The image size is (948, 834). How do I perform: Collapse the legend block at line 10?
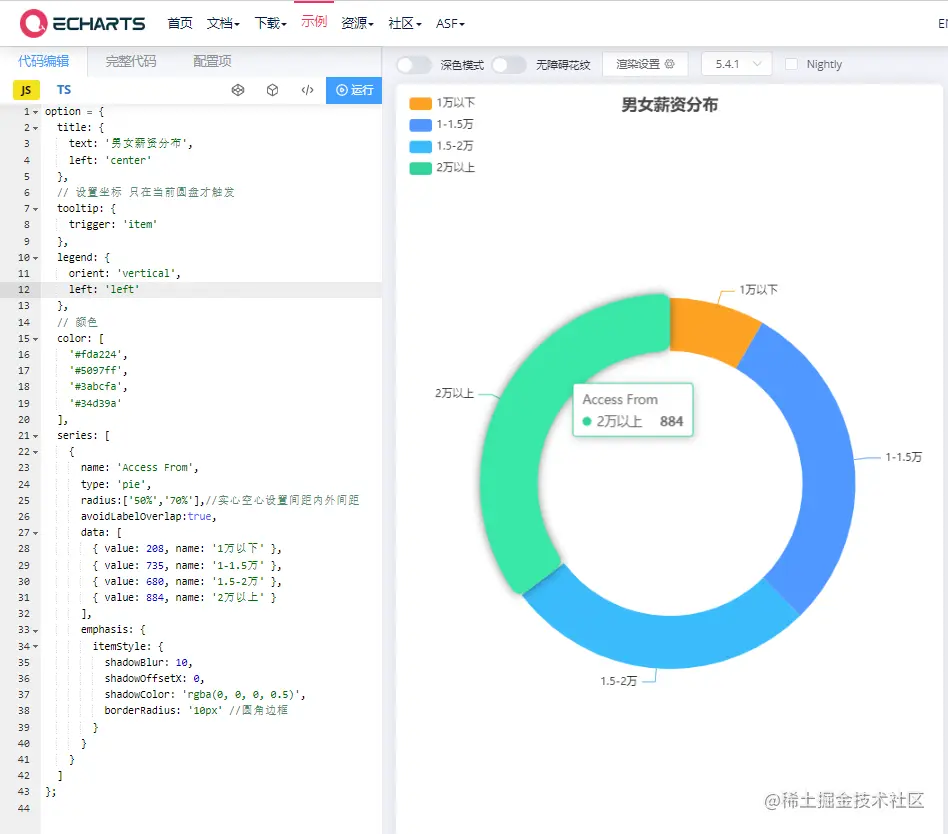(x=36, y=258)
